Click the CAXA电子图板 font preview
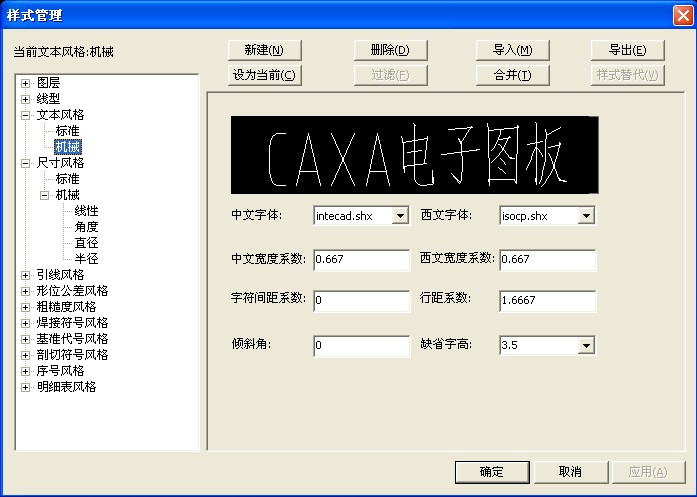This screenshot has height=497, width=697. click(x=414, y=155)
